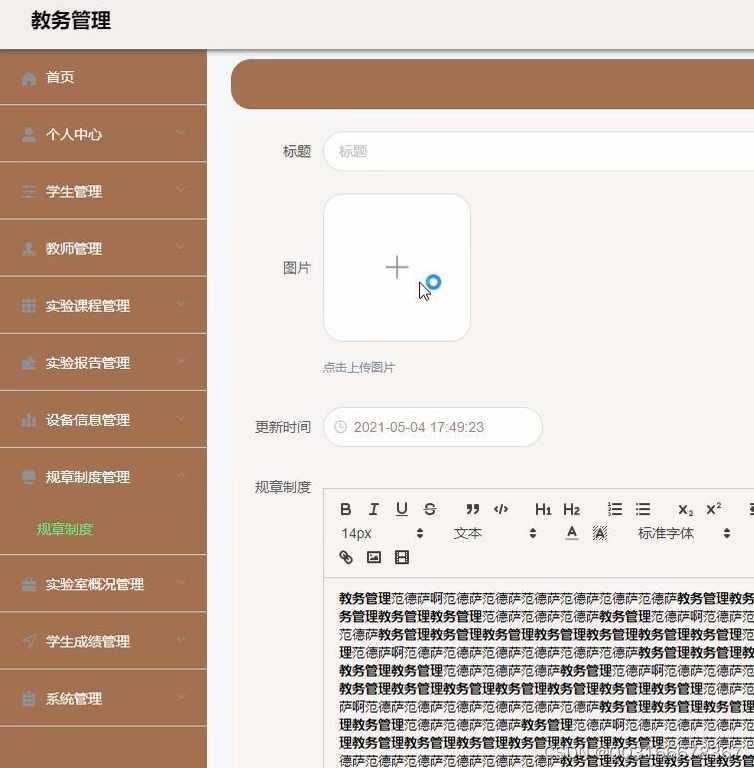The image size is (754, 768).
Task: Apply Heading 2 with the H2 button
Action: 571,509
